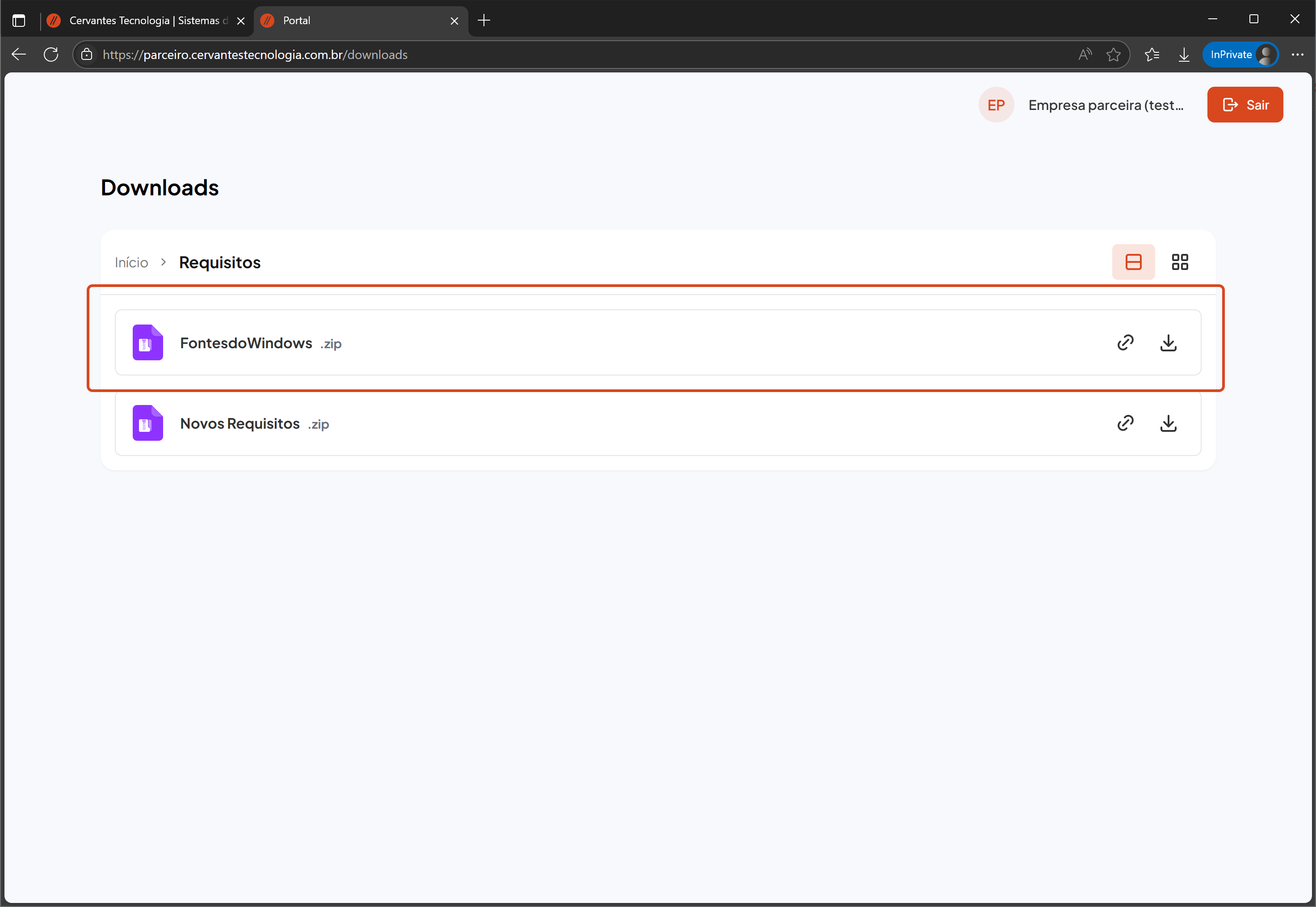This screenshot has width=1316, height=907.
Task: Open browser settings and more menu
Action: pyautogui.click(x=1297, y=55)
